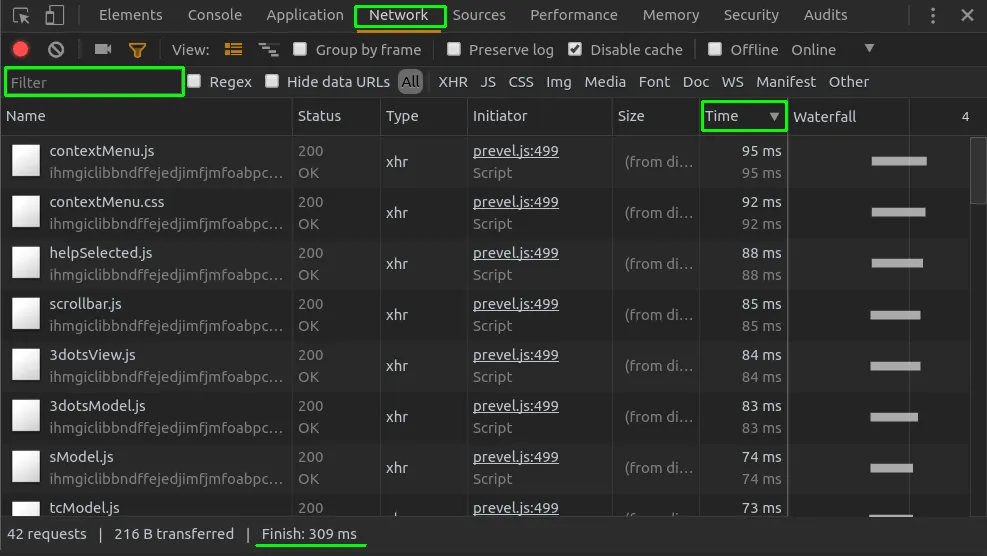This screenshot has height=556, width=987.
Task: Close DevTools with the X icon
Action: pyautogui.click(x=967, y=14)
